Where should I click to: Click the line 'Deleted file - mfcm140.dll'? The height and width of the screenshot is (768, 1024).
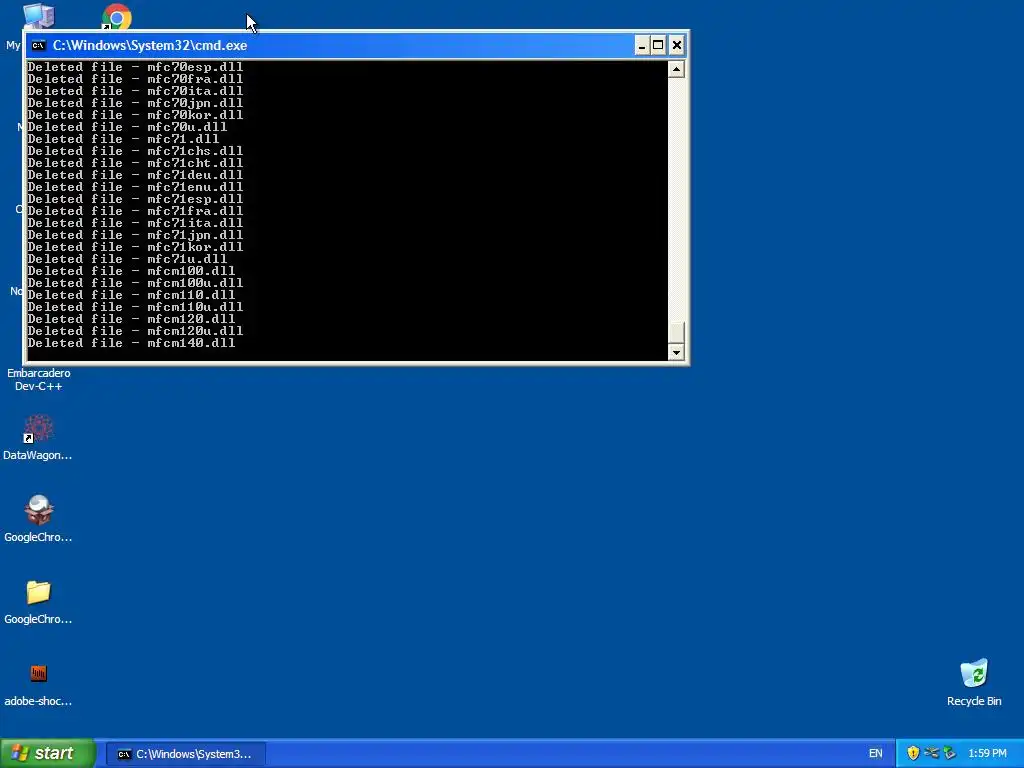point(131,342)
